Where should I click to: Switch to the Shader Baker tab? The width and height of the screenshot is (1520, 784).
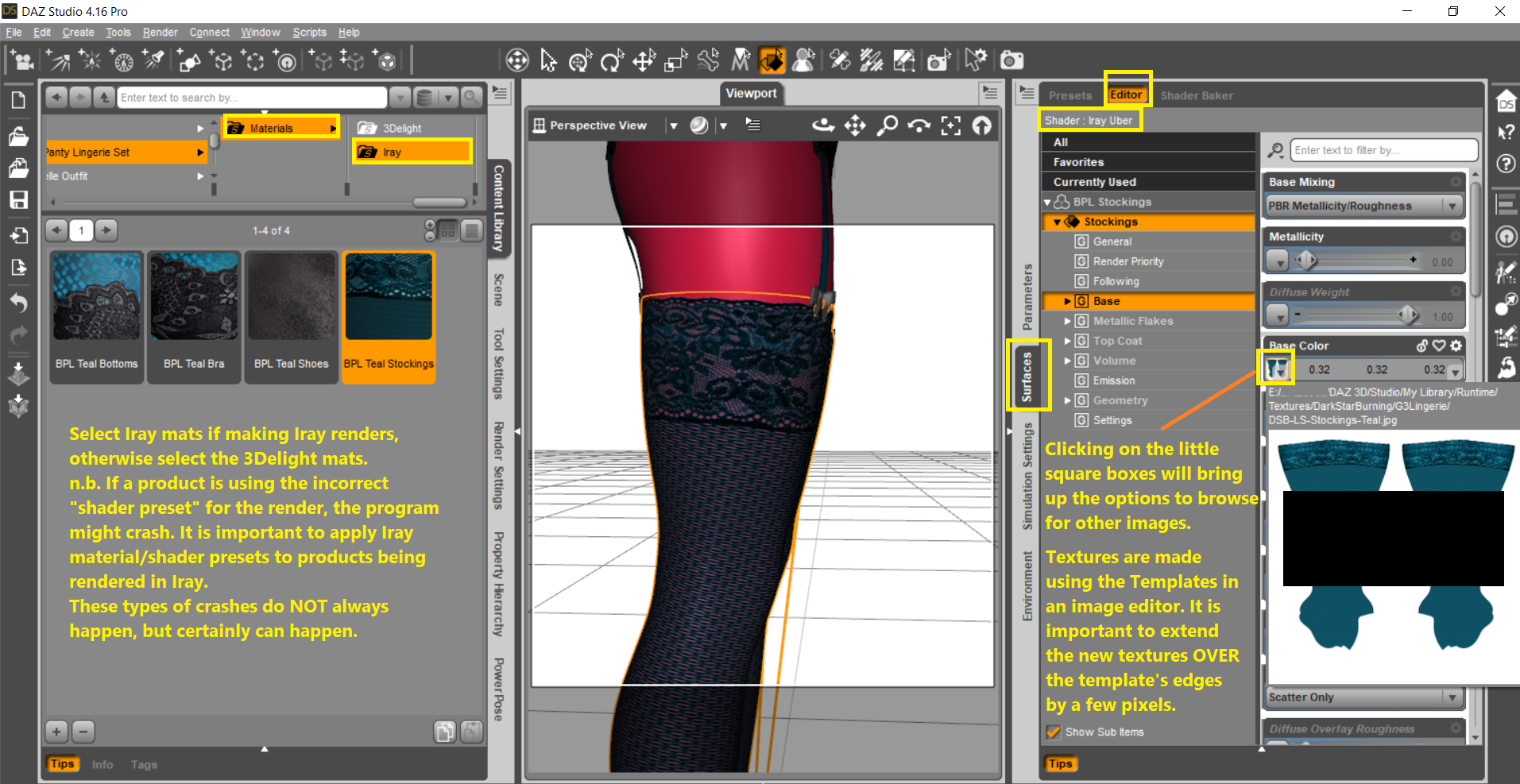tap(1197, 95)
